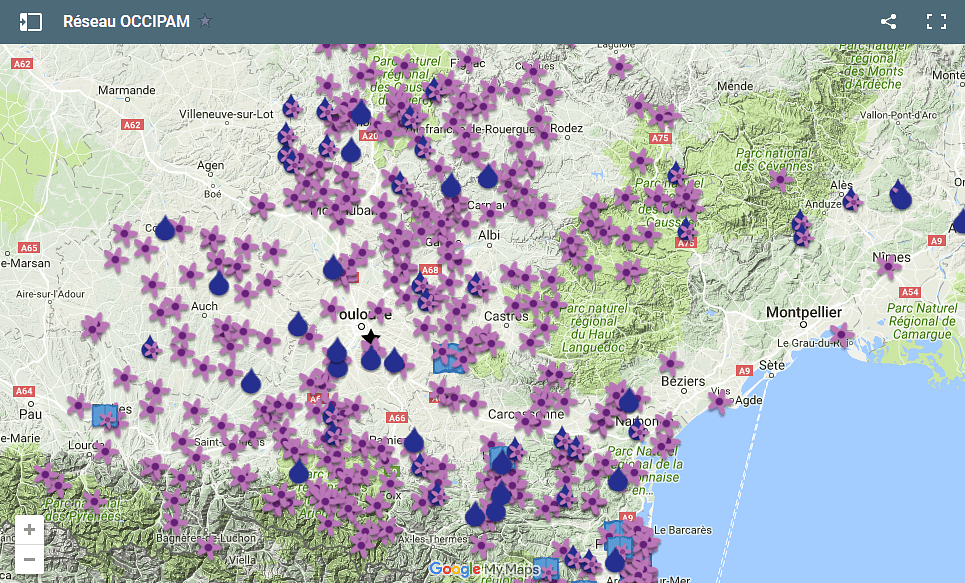Zoom out with the minus button

coord(29,559)
